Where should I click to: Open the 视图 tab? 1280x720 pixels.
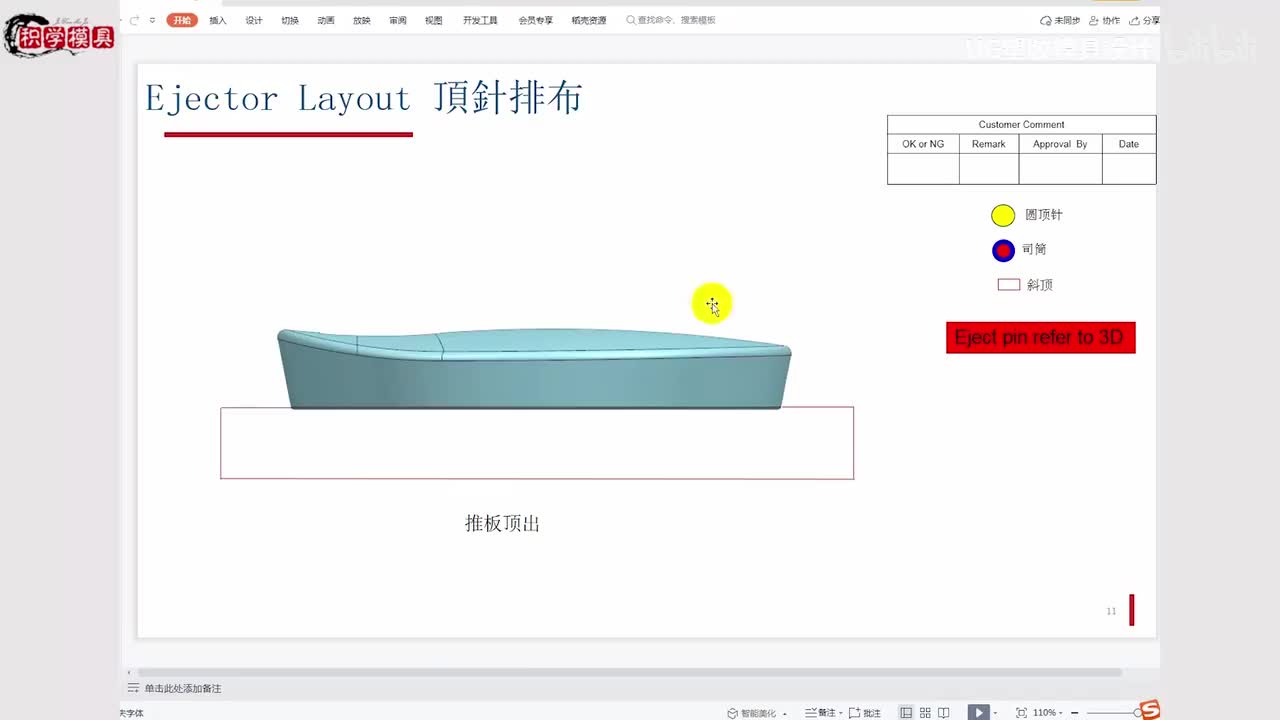(x=433, y=20)
